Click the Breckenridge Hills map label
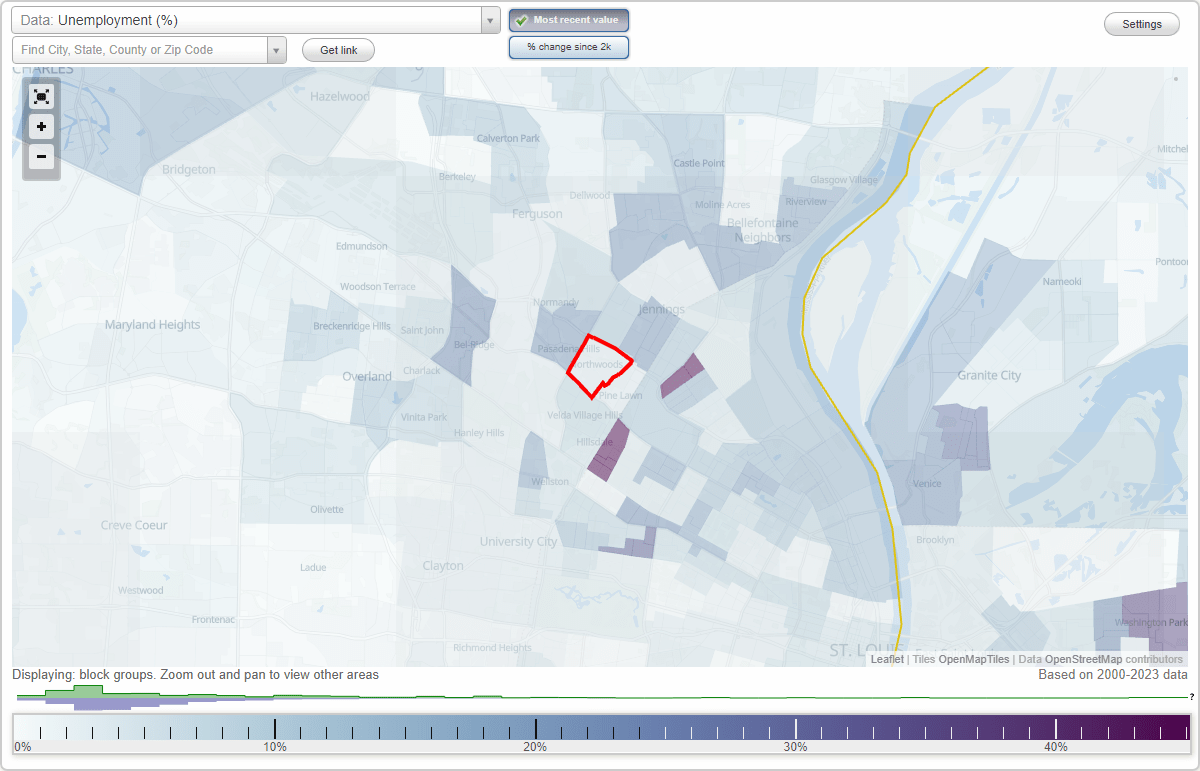The width and height of the screenshot is (1200, 771). tap(352, 327)
